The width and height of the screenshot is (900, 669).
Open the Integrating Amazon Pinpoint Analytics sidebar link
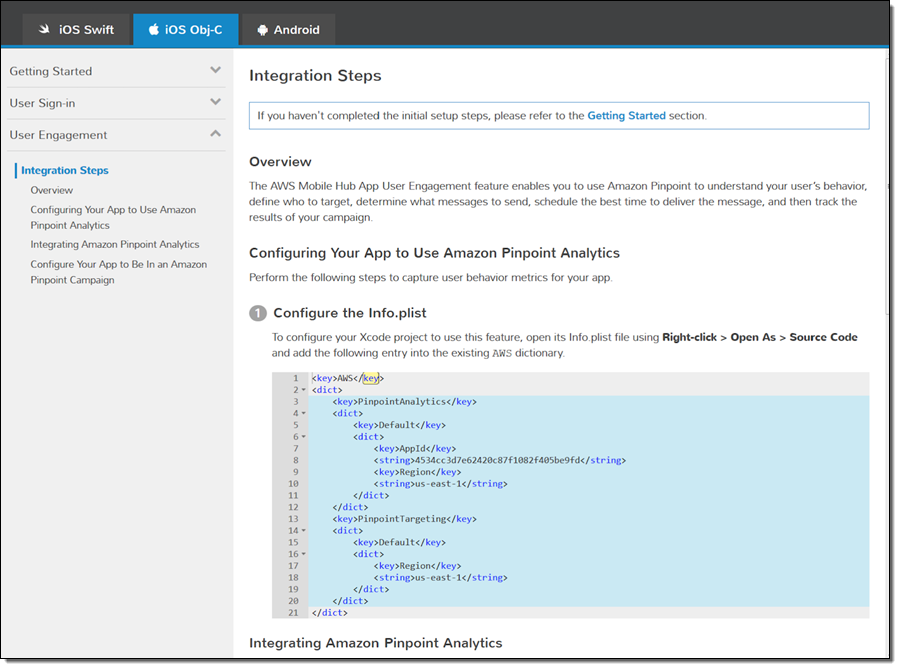point(114,244)
